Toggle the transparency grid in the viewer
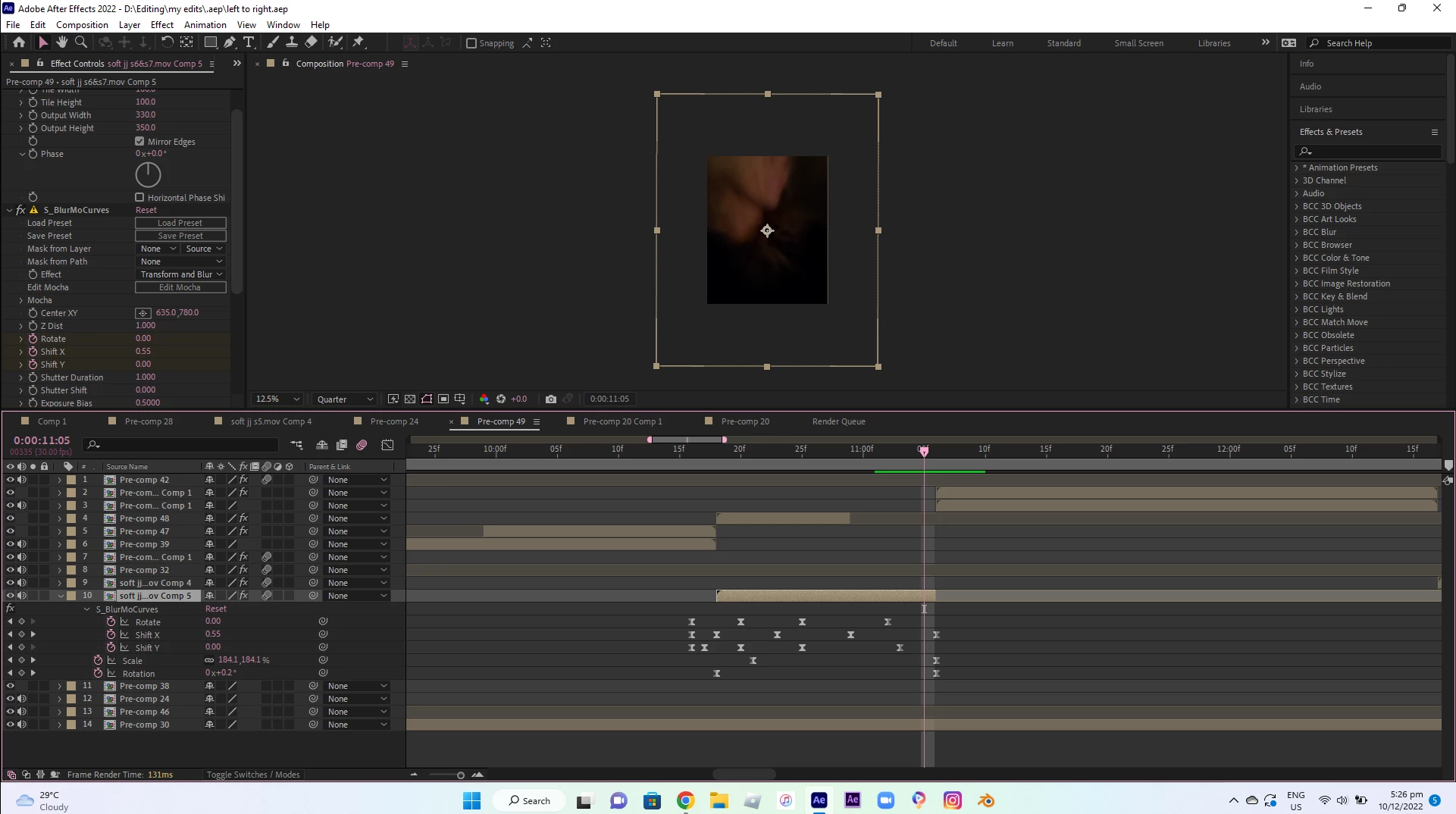The image size is (1456, 814). pyautogui.click(x=410, y=399)
